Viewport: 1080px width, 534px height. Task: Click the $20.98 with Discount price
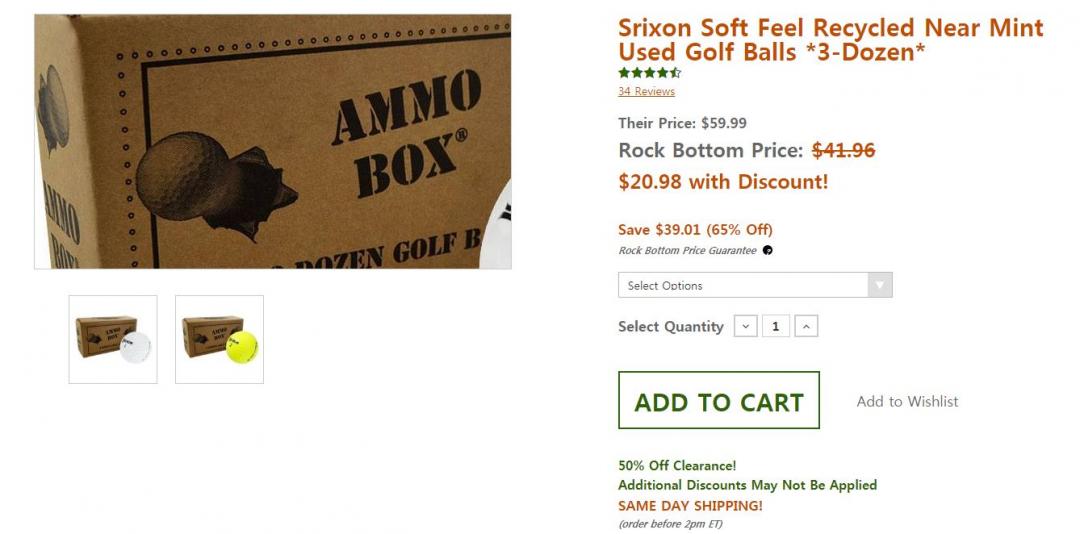[723, 182]
